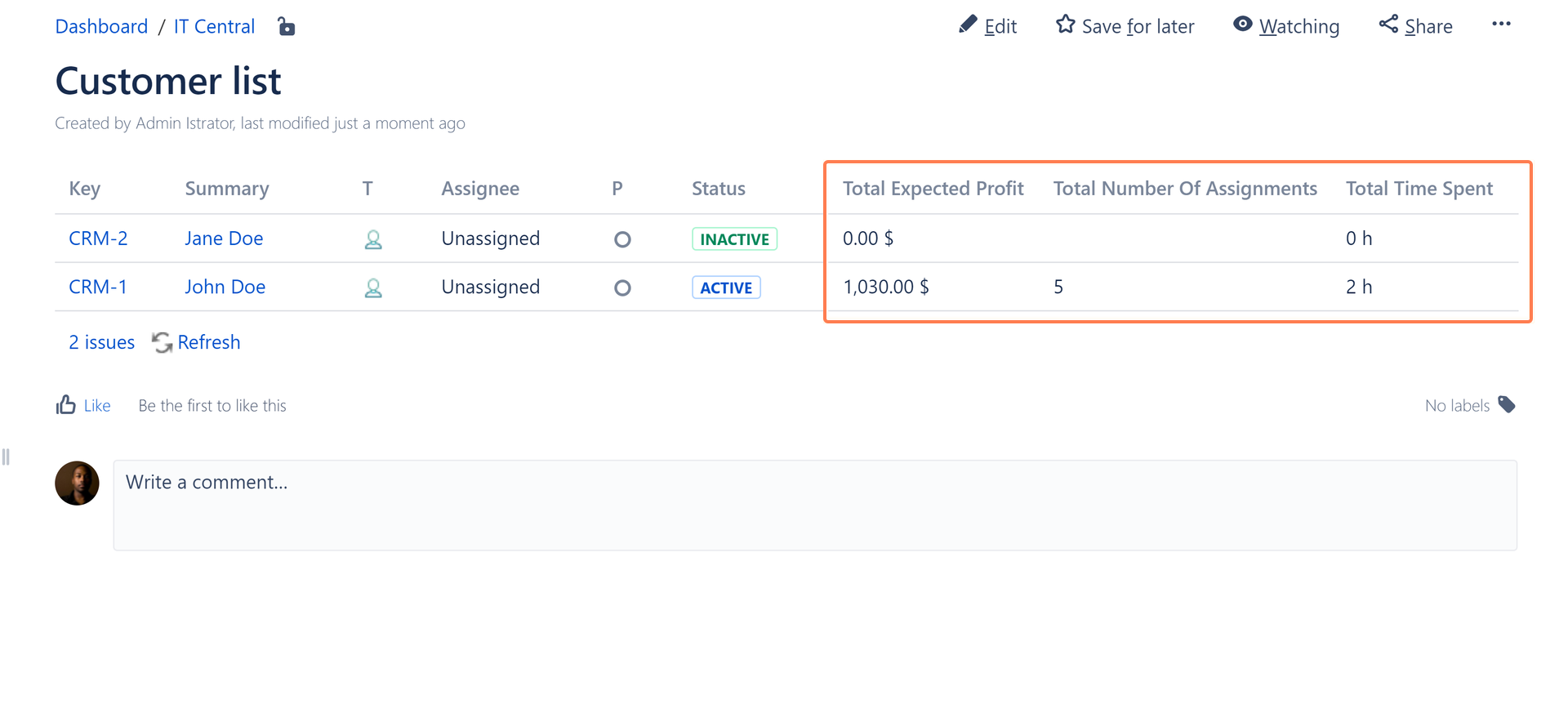Click the Share icon
This screenshot has width=1568, height=713.
pos(1388,25)
